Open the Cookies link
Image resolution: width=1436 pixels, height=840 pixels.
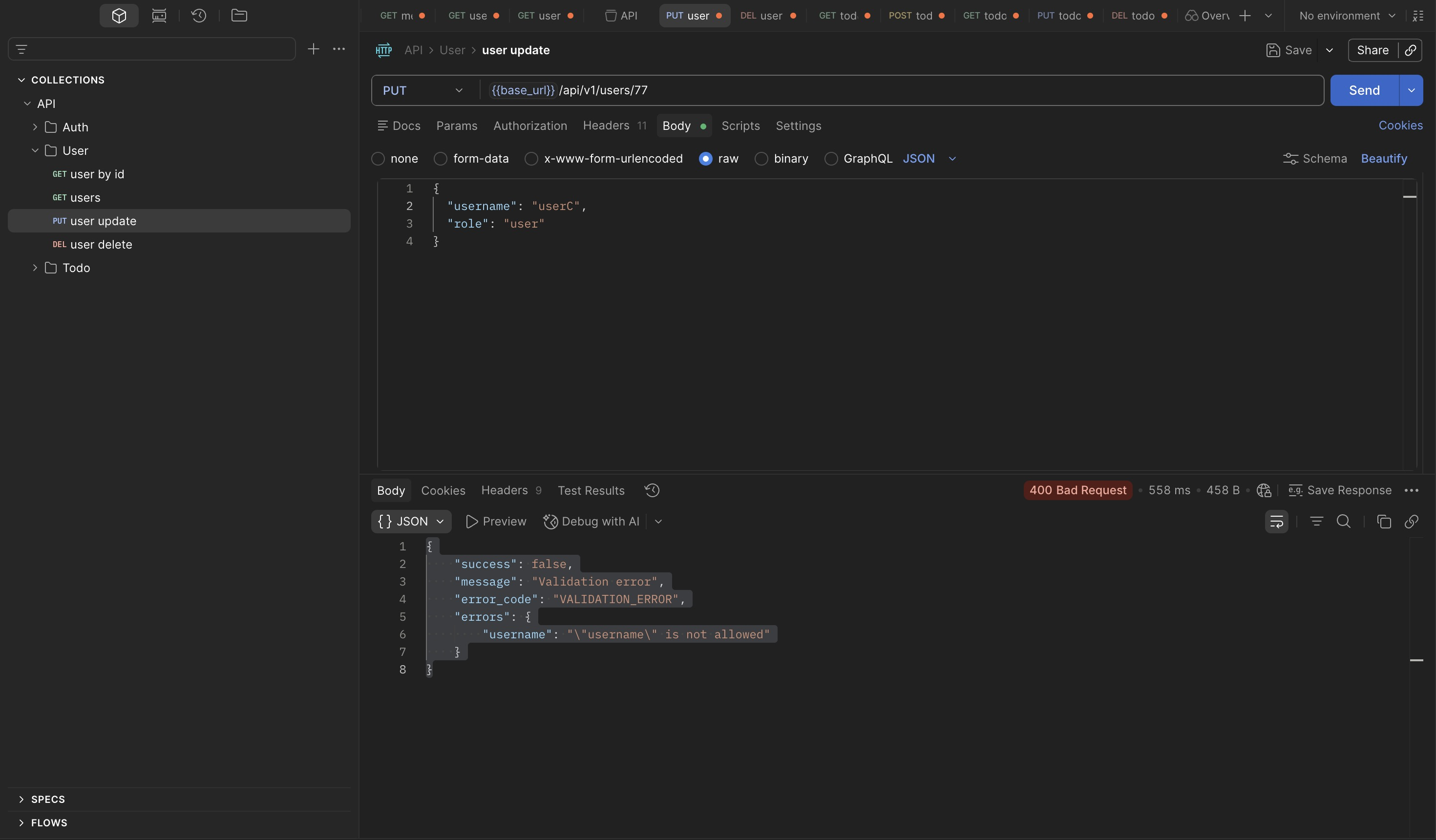tap(1400, 126)
